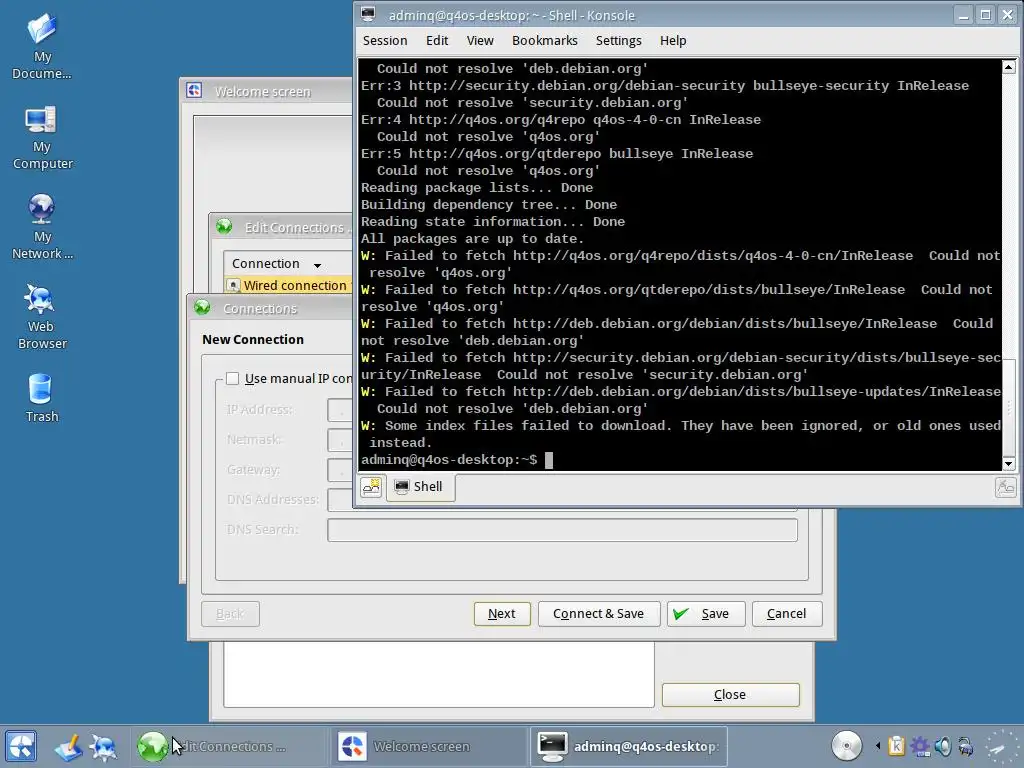Select the Shell tab in Konsole
The height and width of the screenshot is (768, 1024).
[x=420, y=487]
